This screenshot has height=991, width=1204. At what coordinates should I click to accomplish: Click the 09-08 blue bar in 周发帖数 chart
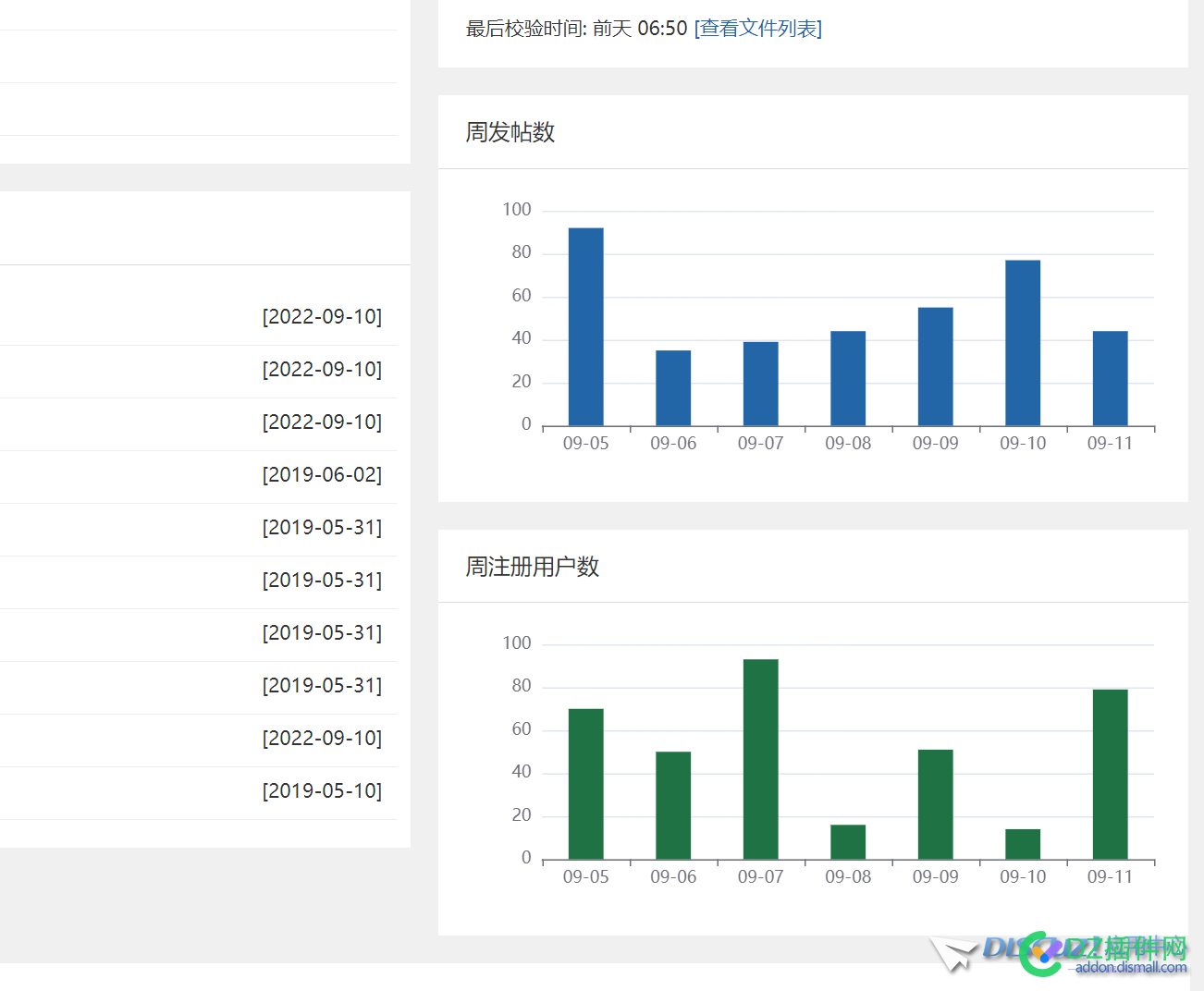[x=848, y=378]
